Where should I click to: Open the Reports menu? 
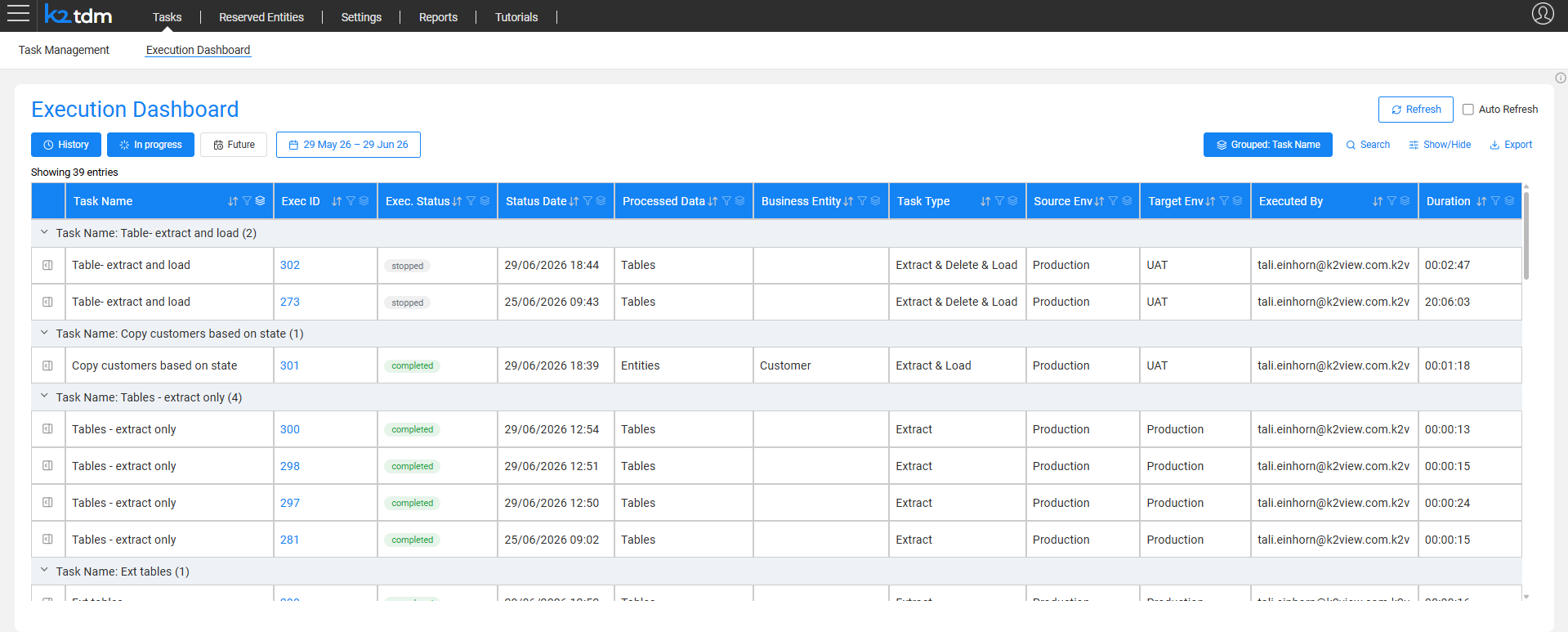point(438,17)
